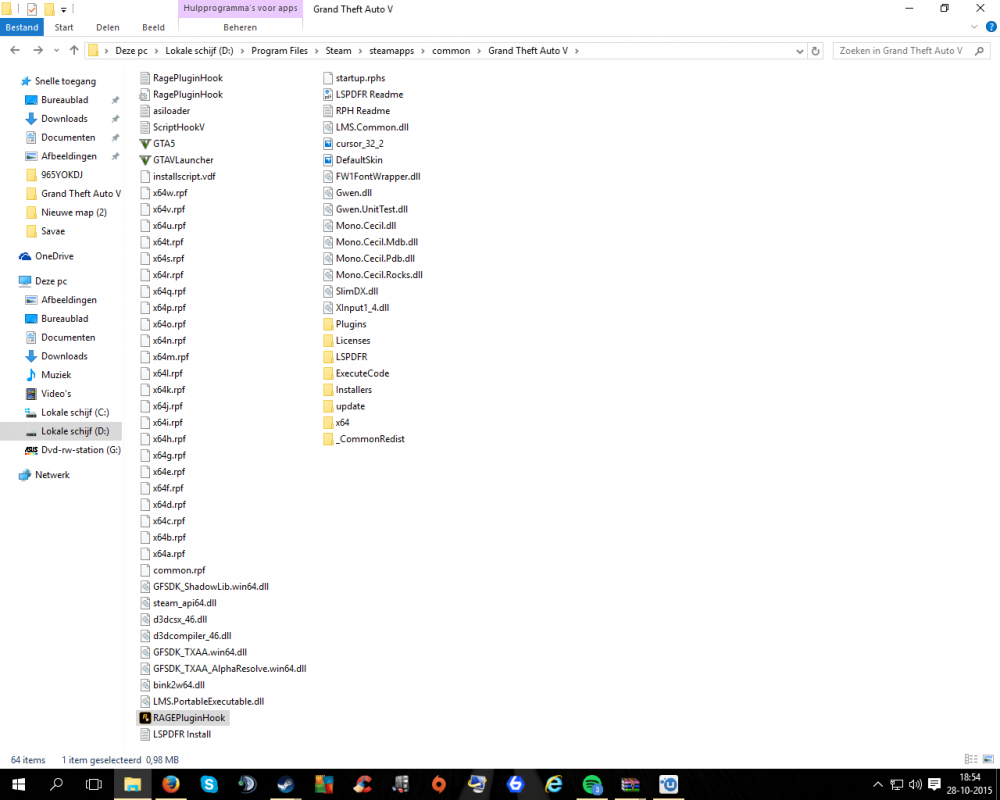Screen dimensions: 1000x800
Task: Show hidden system tray icons
Action: point(878,784)
